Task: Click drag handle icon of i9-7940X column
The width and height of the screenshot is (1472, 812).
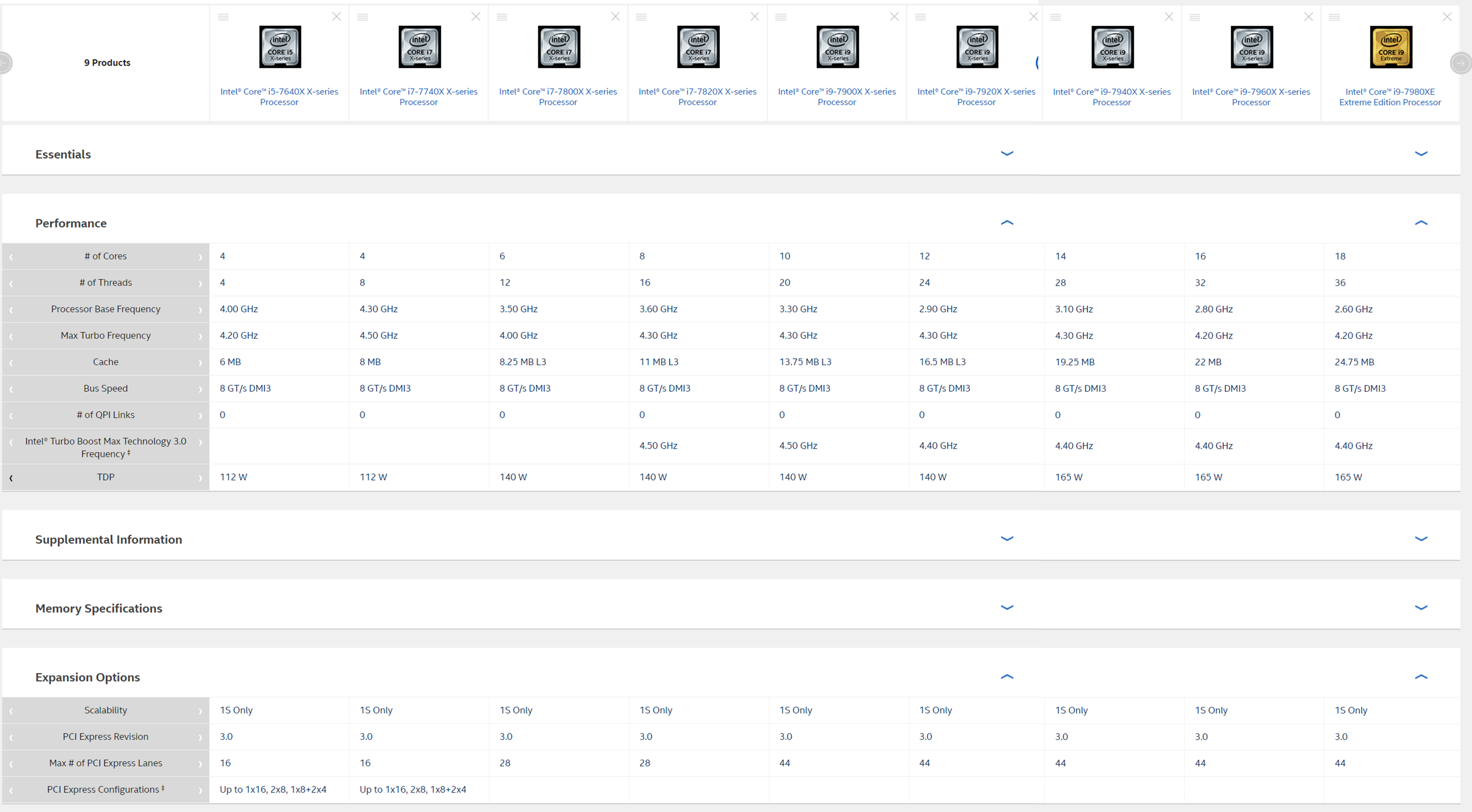Action: click(1056, 17)
